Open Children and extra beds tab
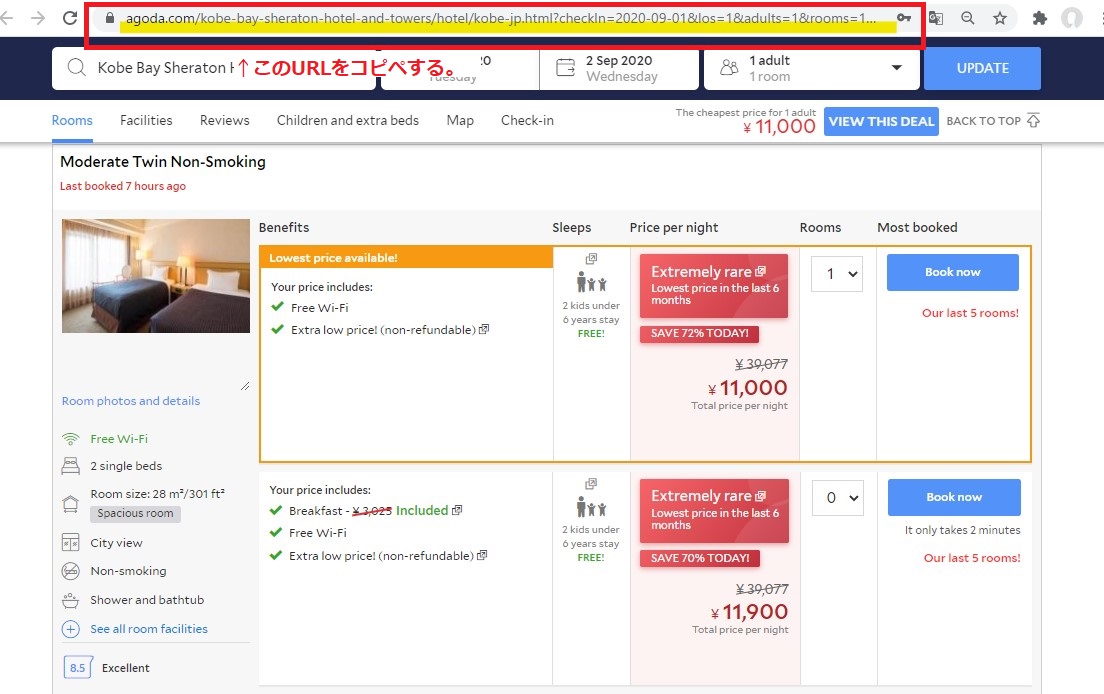The image size is (1104, 694). tap(348, 120)
